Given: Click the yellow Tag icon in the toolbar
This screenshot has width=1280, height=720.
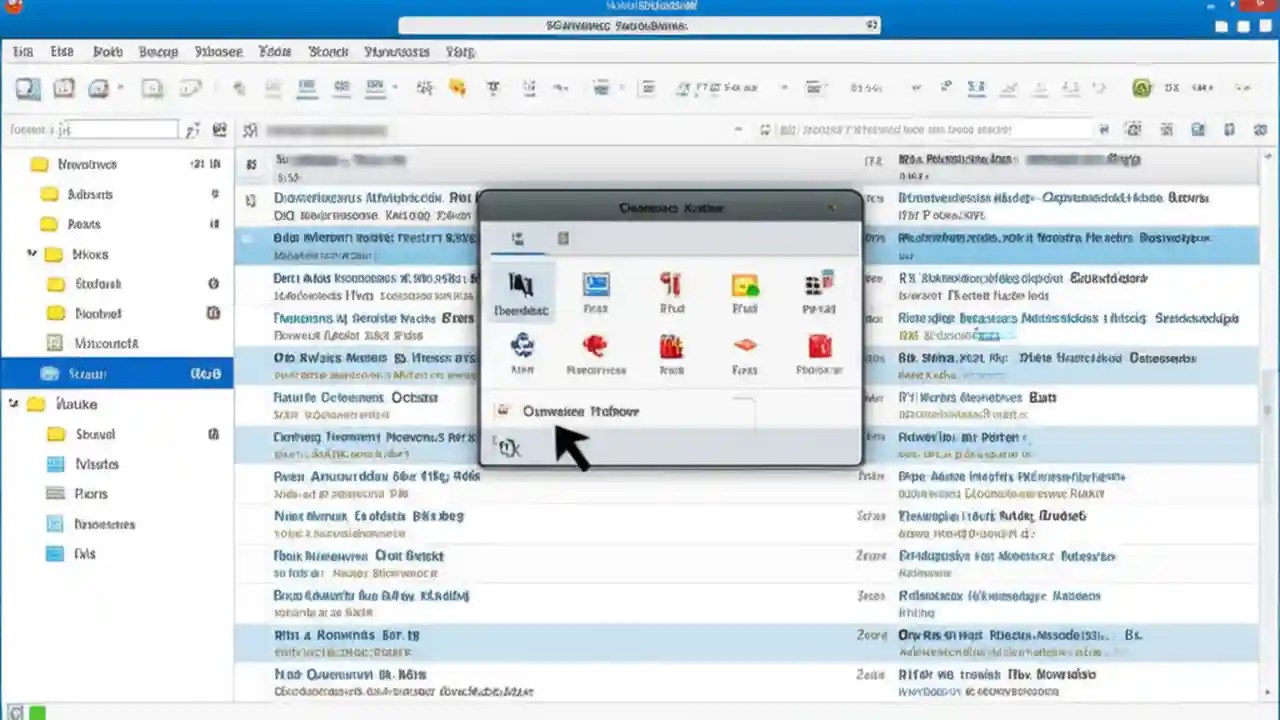Looking at the screenshot, I should (457, 88).
